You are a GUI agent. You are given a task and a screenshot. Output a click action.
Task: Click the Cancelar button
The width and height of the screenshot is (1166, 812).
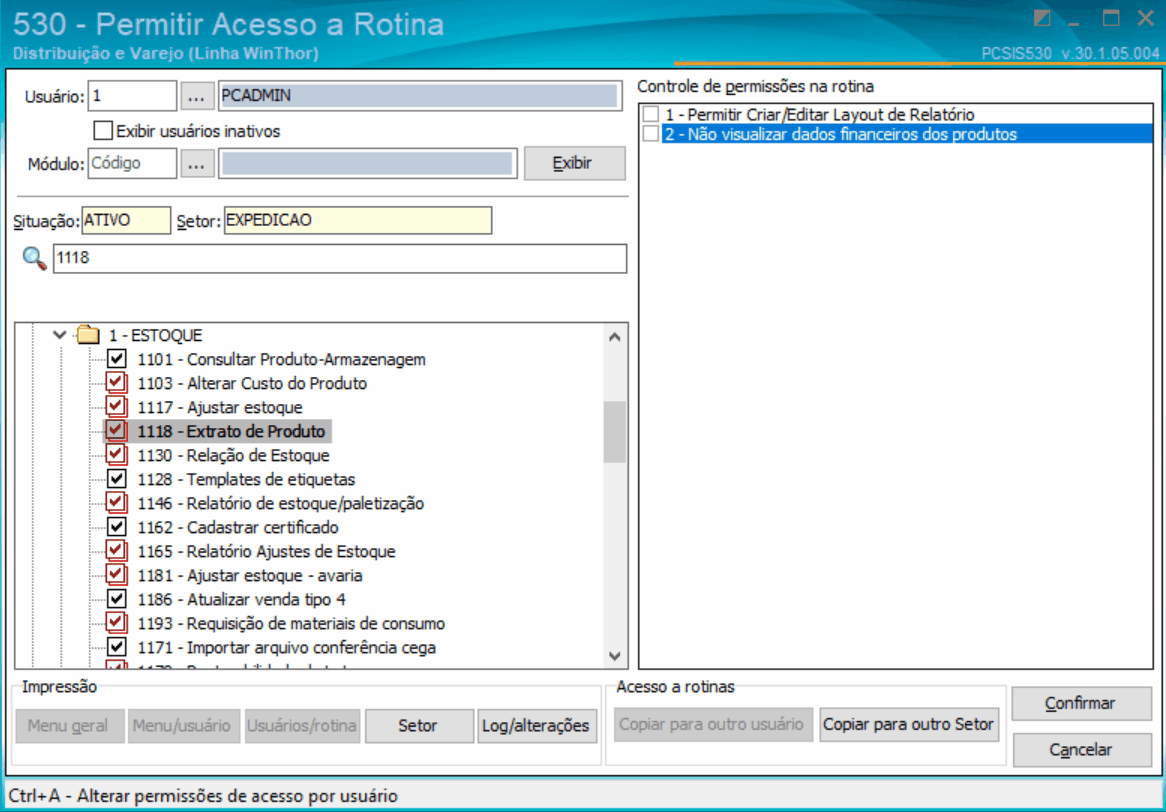(1081, 750)
